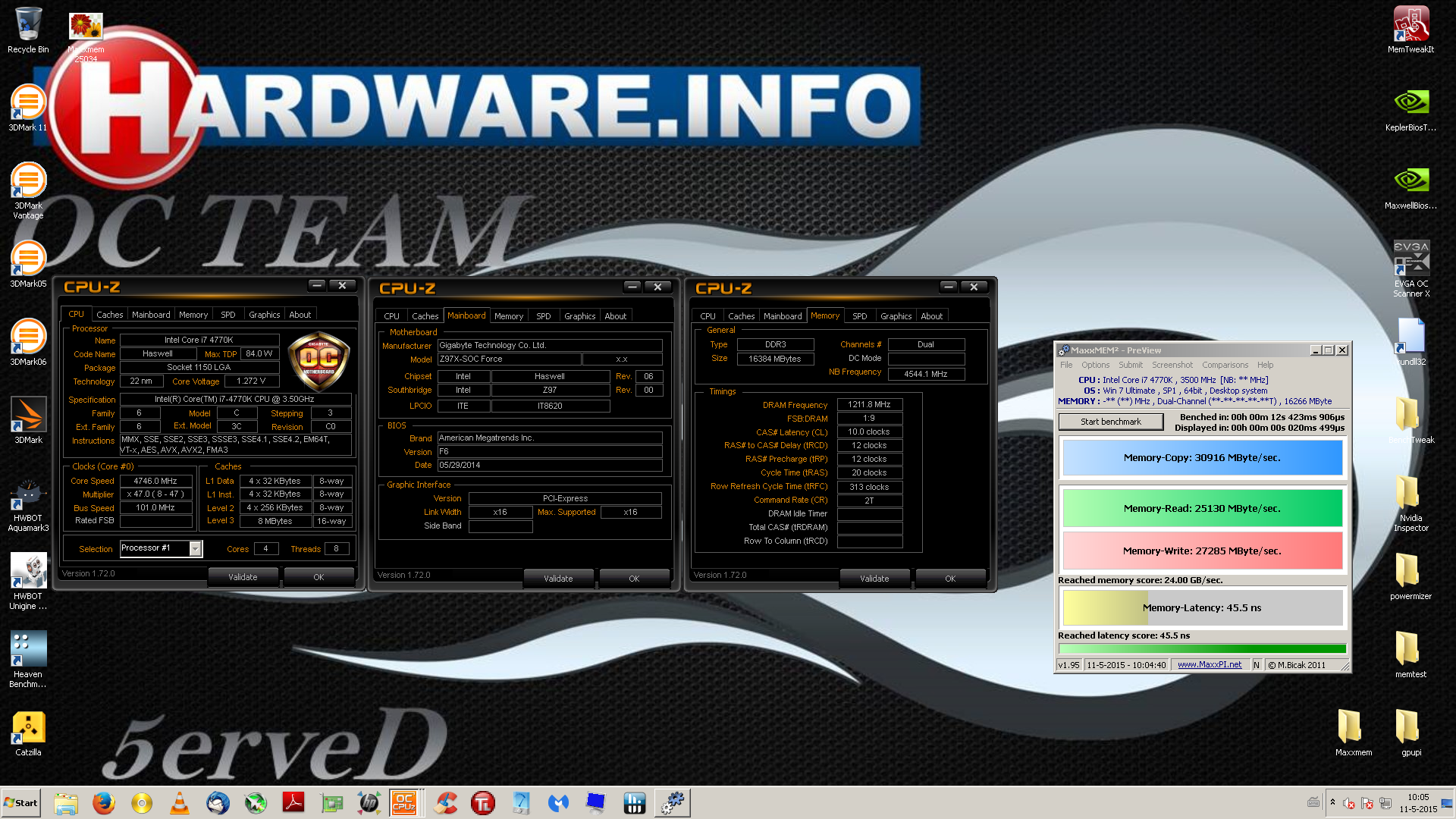This screenshot has width=1456, height=819.
Task: Open the gpupi folder on desktop
Action: click(1410, 733)
